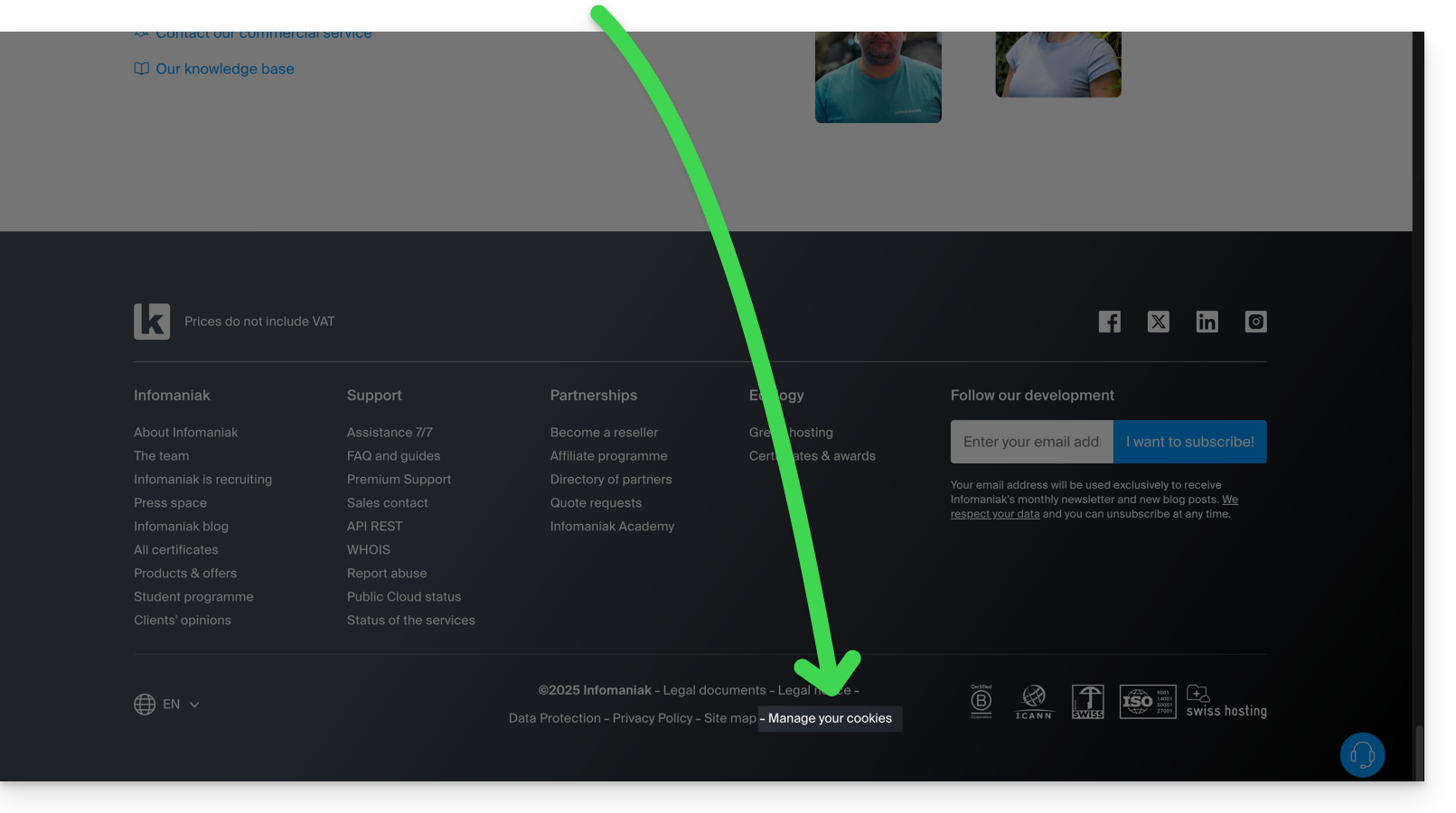Open the LinkedIn social icon
Viewport: 1456px width, 813px height.
point(1207,322)
